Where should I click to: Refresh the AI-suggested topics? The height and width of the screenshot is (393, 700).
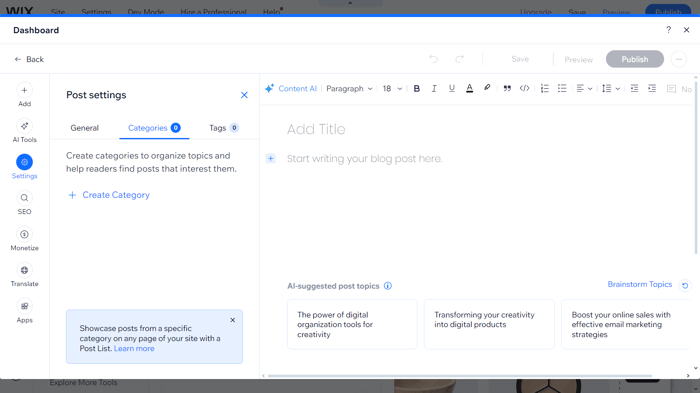(x=685, y=285)
